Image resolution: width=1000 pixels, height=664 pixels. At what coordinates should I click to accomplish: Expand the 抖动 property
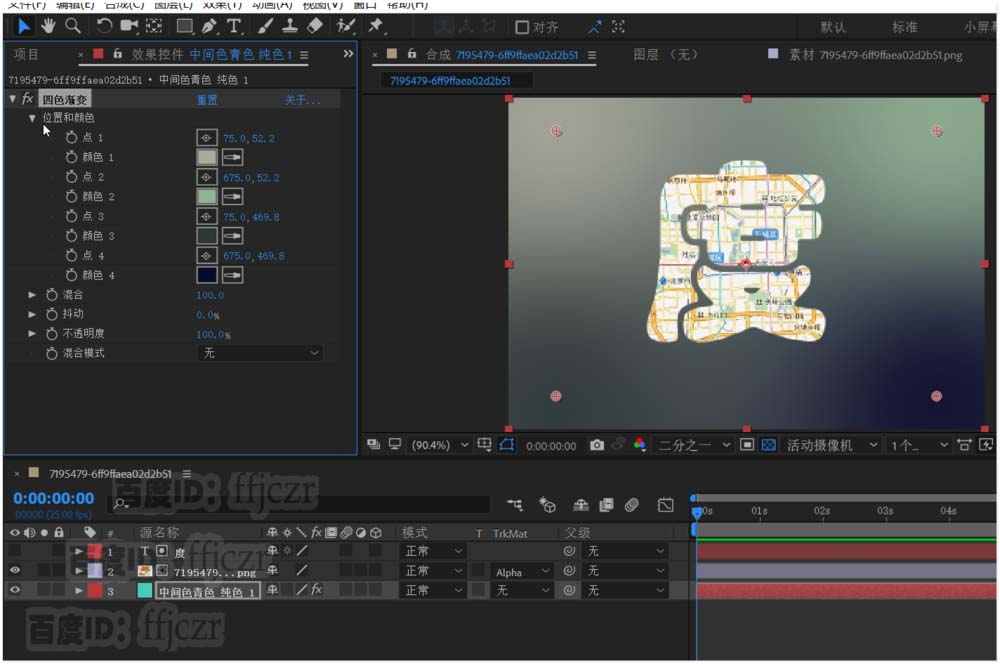coord(32,314)
